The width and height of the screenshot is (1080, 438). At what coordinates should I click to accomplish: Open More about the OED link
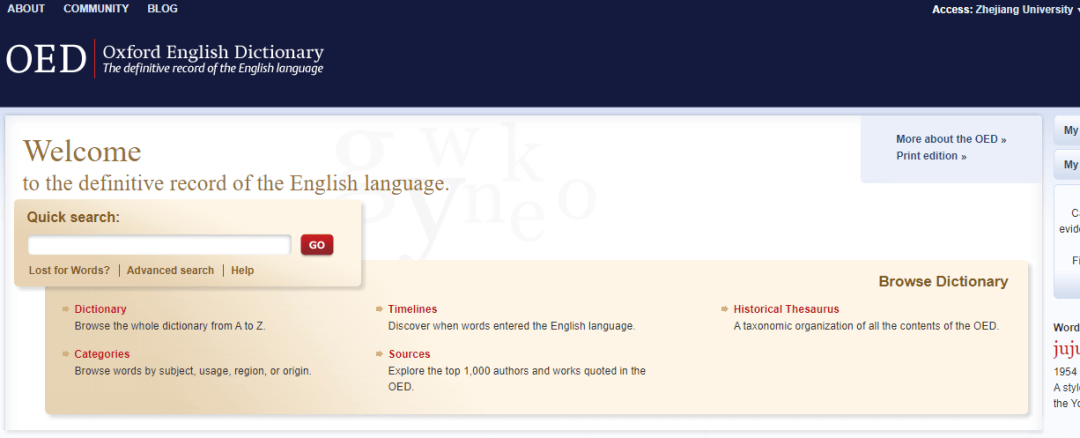coord(951,139)
